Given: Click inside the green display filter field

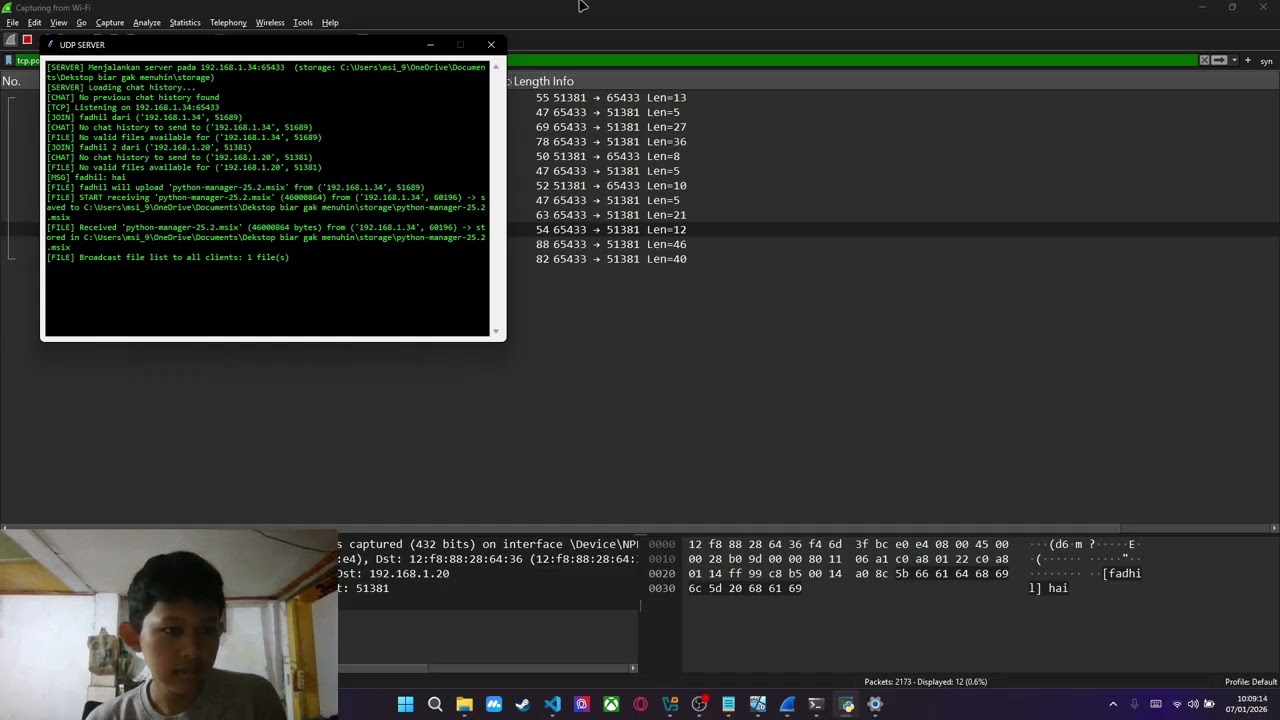Looking at the screenshot, I should click(x=850, y=61).
